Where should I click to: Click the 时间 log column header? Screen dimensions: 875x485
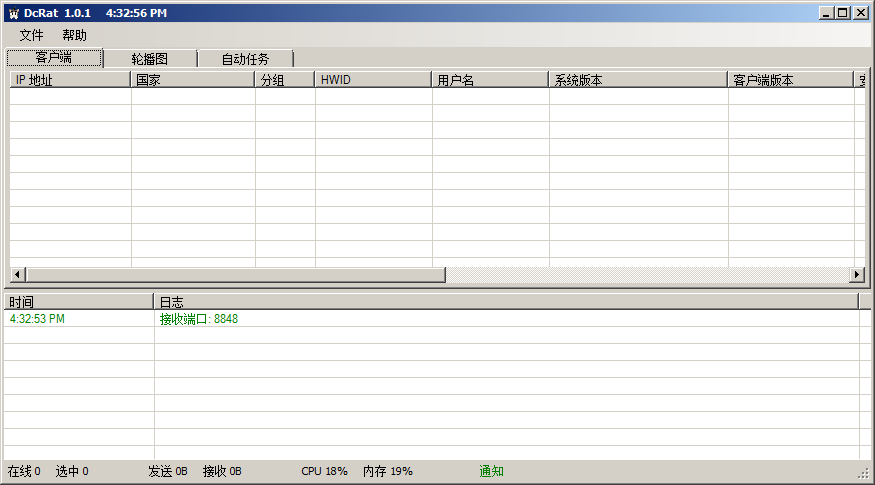pos(78,301)
